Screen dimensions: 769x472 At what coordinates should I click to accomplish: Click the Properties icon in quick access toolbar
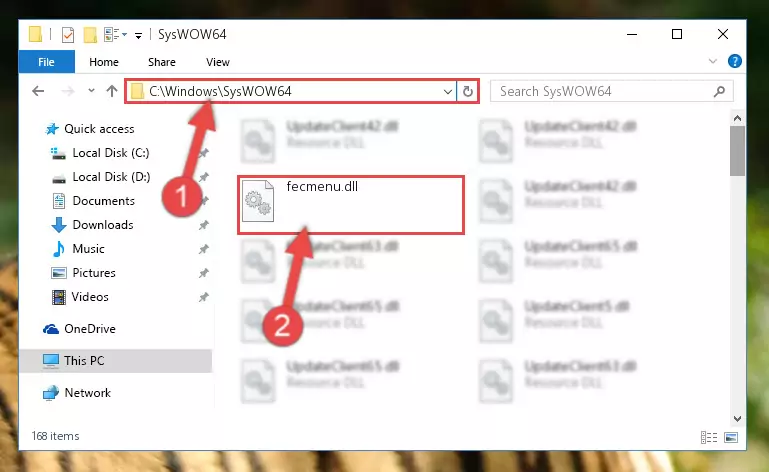pyautogui.click(x=68, y=35)
